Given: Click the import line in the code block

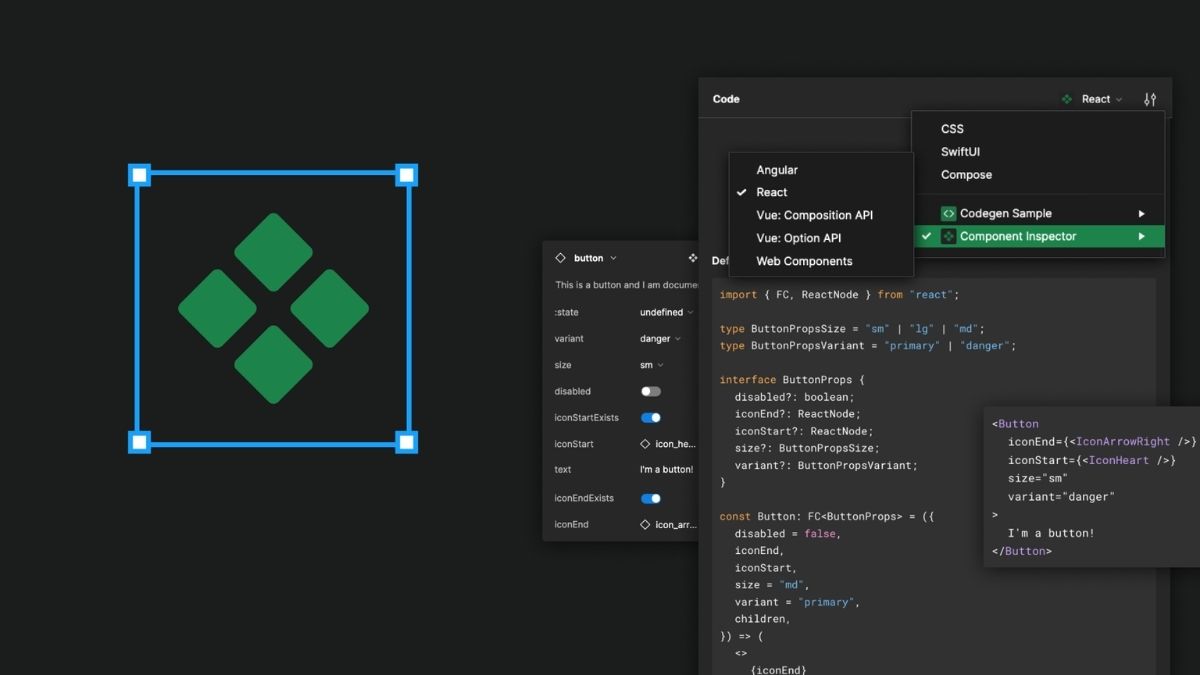Looking at the screenshot, I should pos(839,295).
